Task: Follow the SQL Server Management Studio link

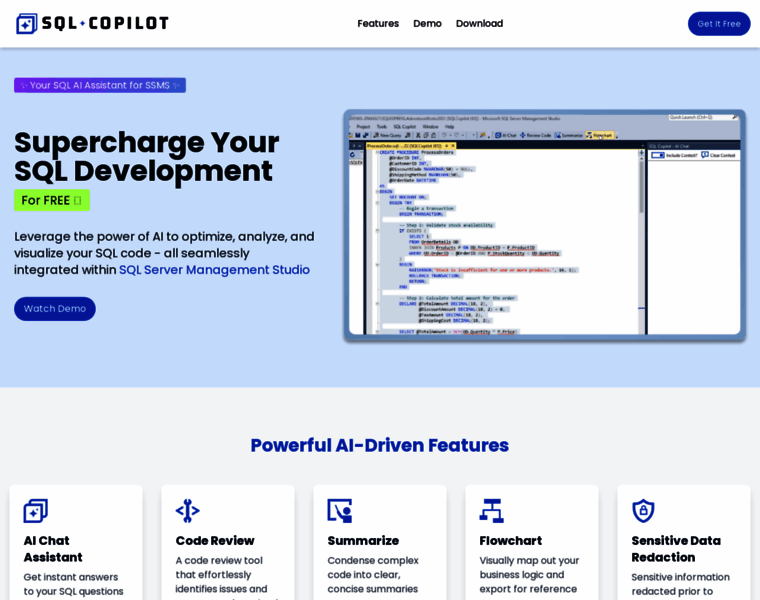Action: tap(214, 269)
